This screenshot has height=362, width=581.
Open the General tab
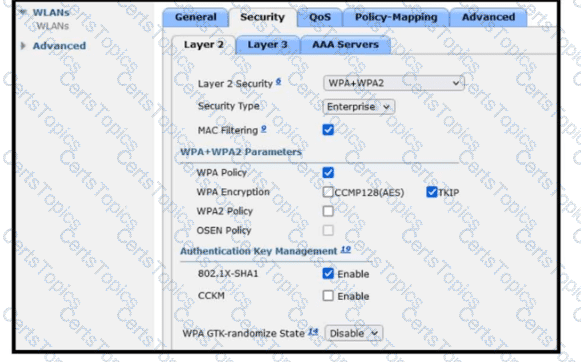point(195,17)
